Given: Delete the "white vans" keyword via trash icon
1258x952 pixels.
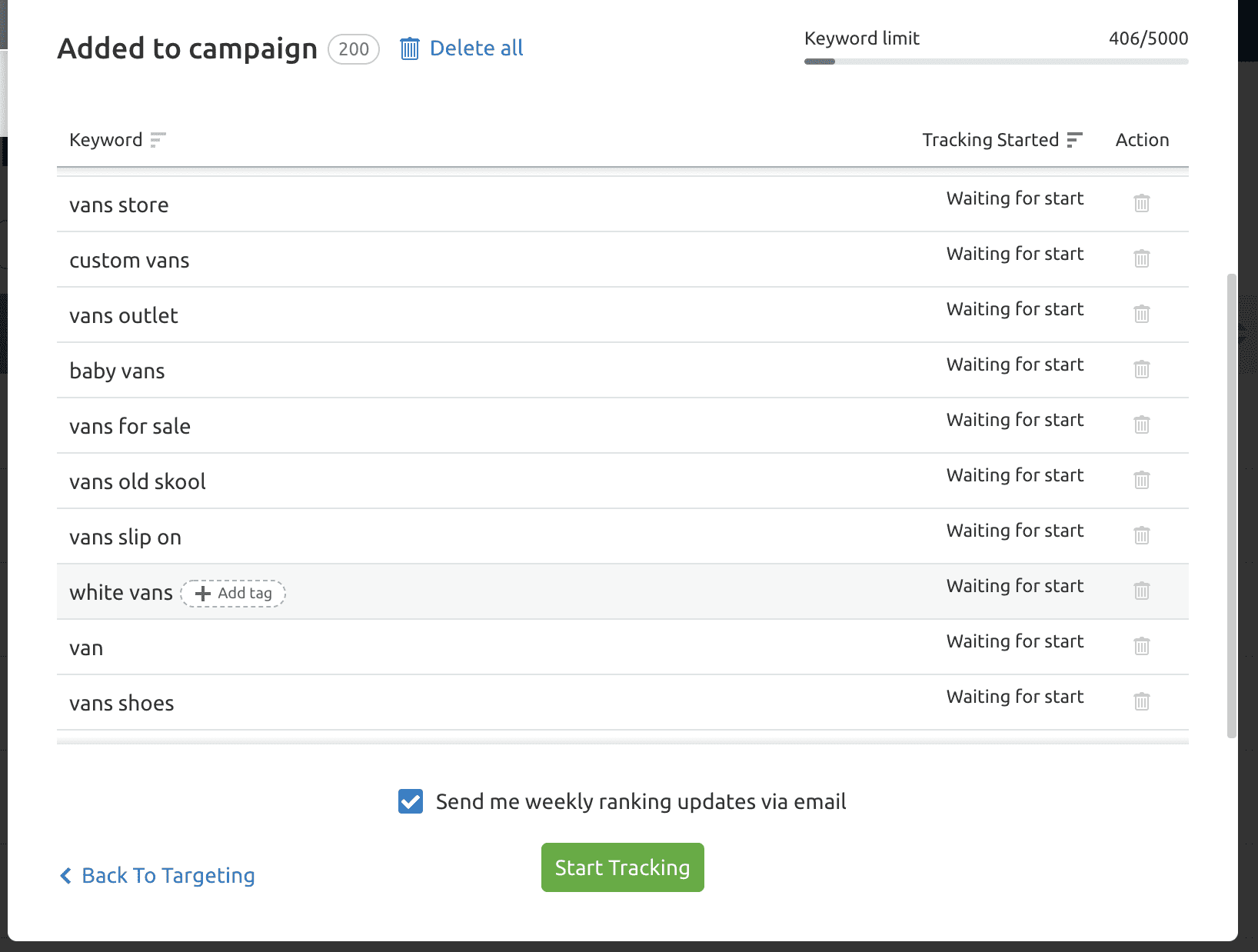Looking at the screenshot, I should tap(1141, 591).
